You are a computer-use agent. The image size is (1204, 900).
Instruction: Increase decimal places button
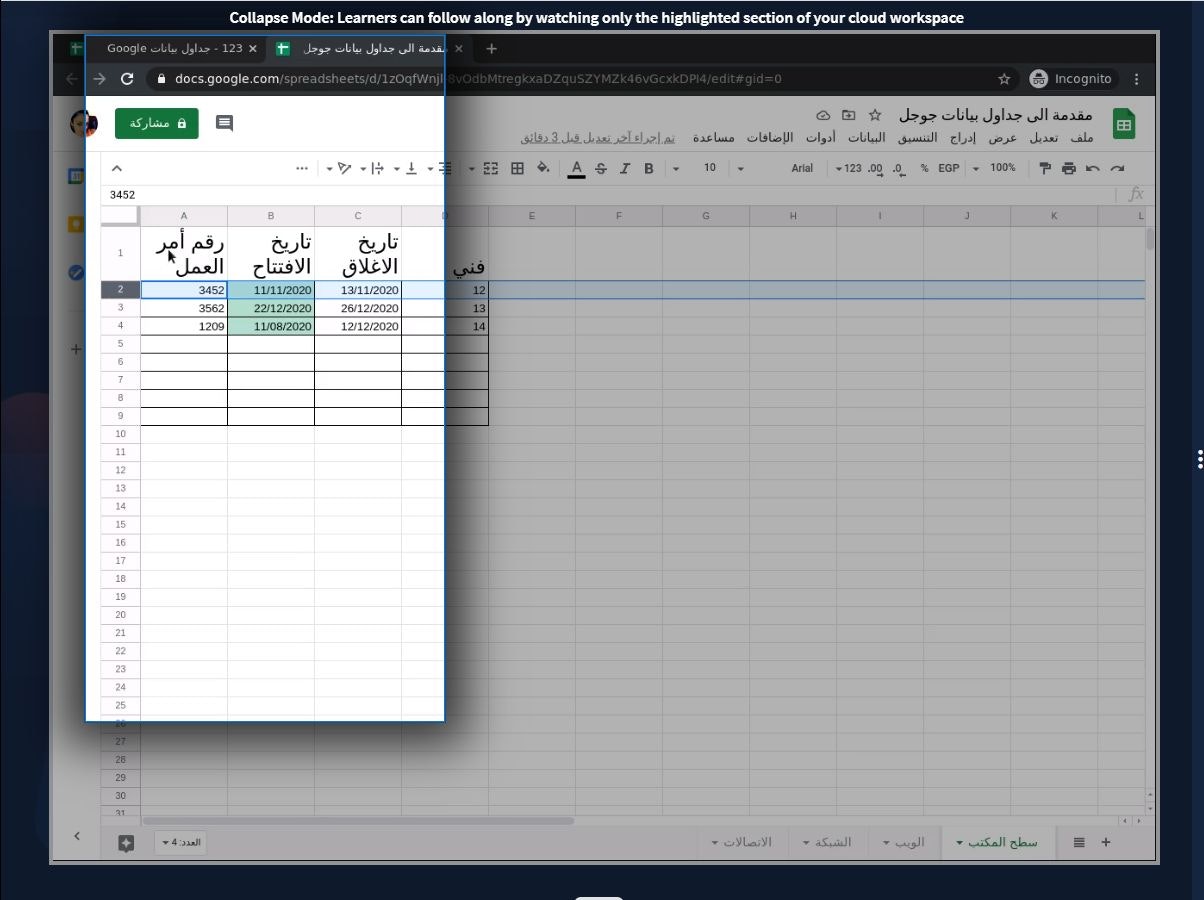pyautogui.click(x=875, y=168)
